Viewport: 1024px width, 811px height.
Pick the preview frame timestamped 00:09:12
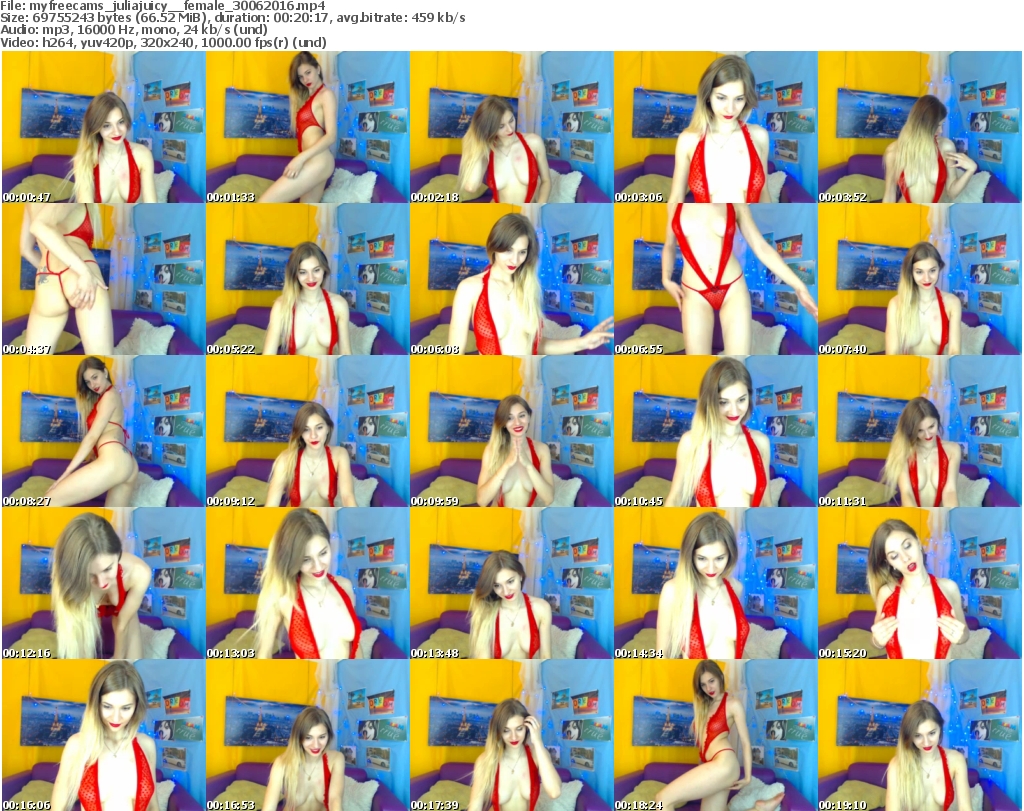coord(308,432)
